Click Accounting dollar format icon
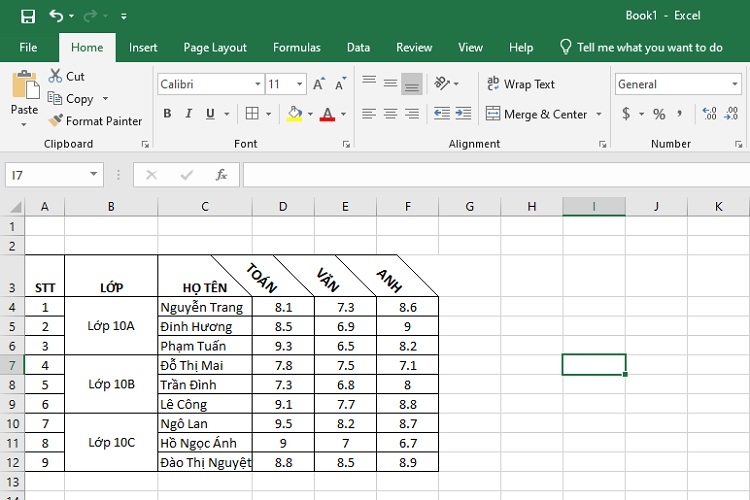The height and width of the screenshot is (500, 750). tap(626, 114)
